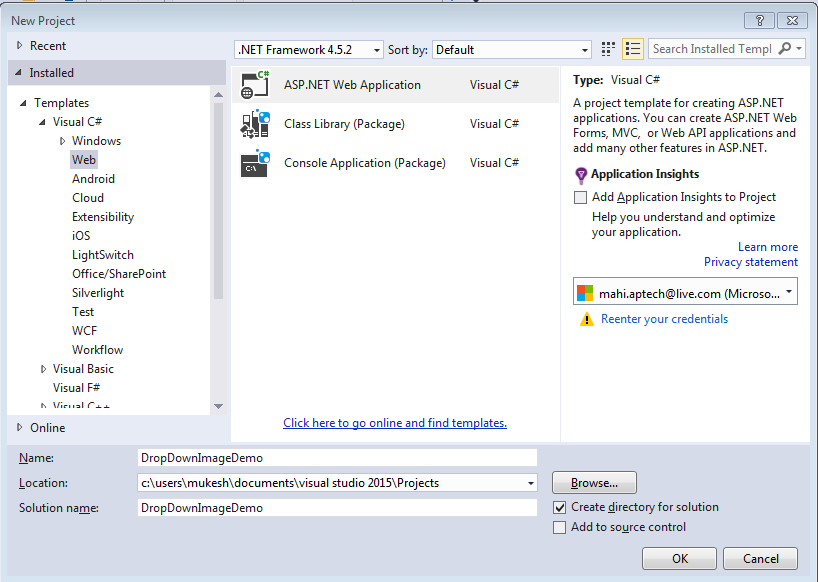Open the dialog Help question-mark button
Screen dimensions: 818x582
pos(760,20)
